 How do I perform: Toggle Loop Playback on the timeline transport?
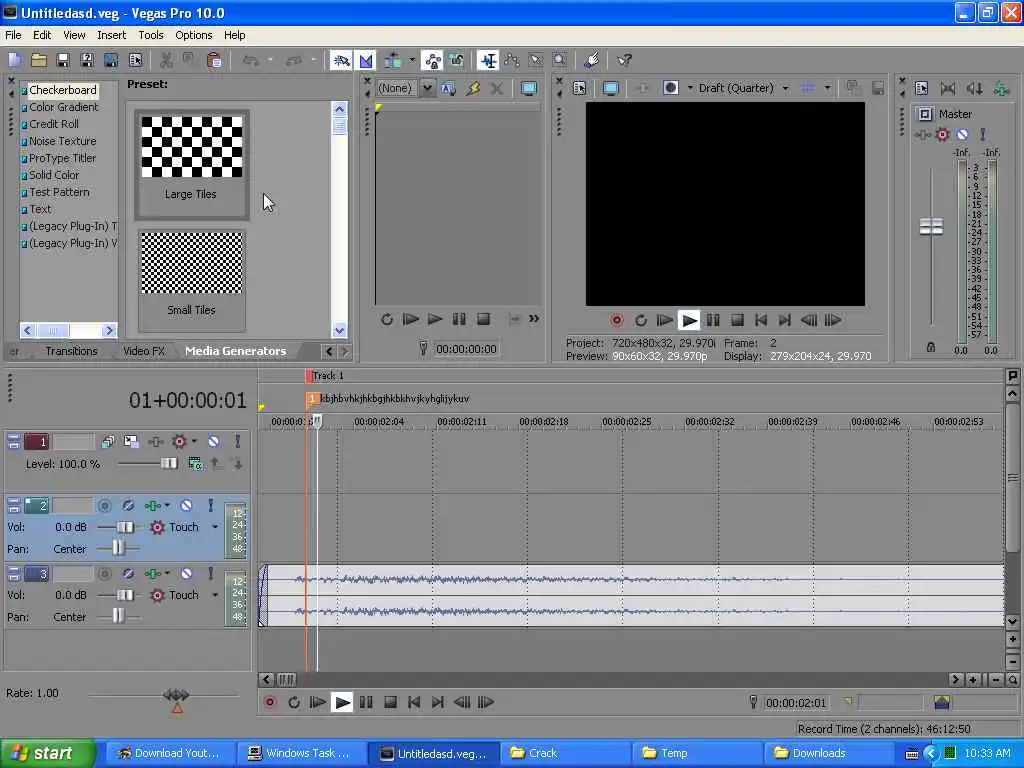click(294, 702)
